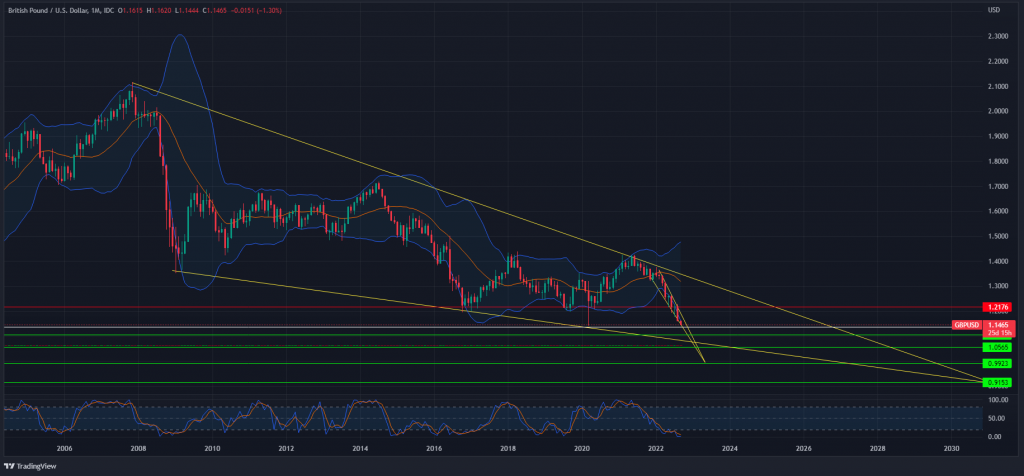
Task: Click the current price tag 1.1465
Action: [x=997, y=325]
